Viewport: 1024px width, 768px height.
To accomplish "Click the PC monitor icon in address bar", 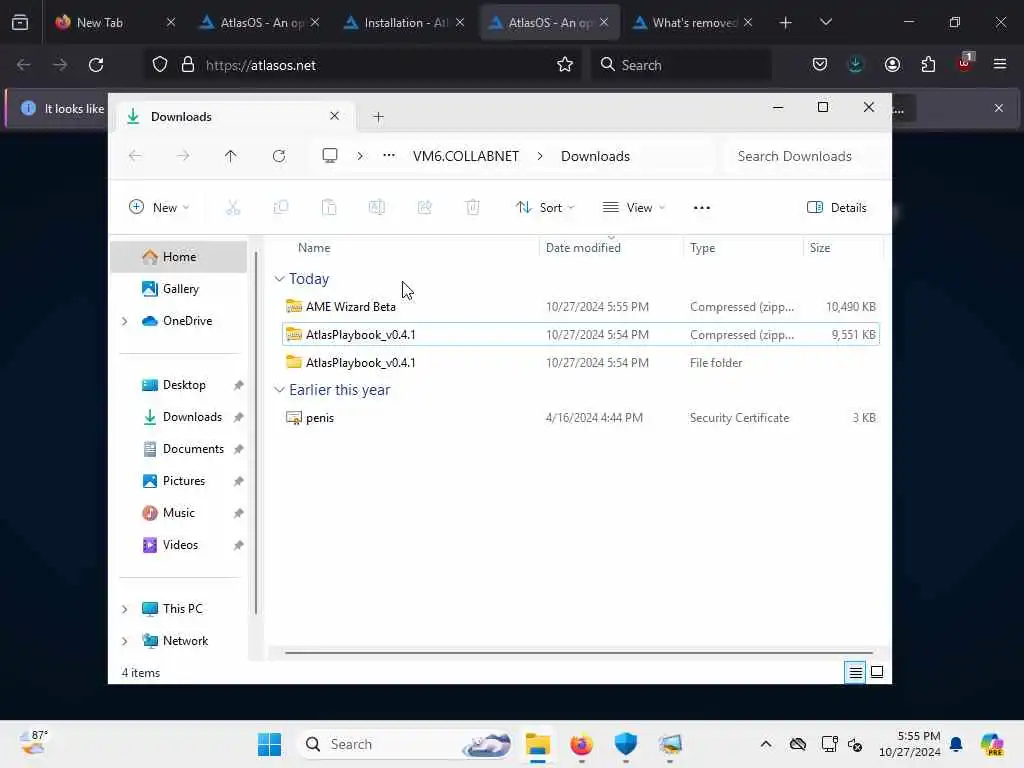I will point(330,156).
